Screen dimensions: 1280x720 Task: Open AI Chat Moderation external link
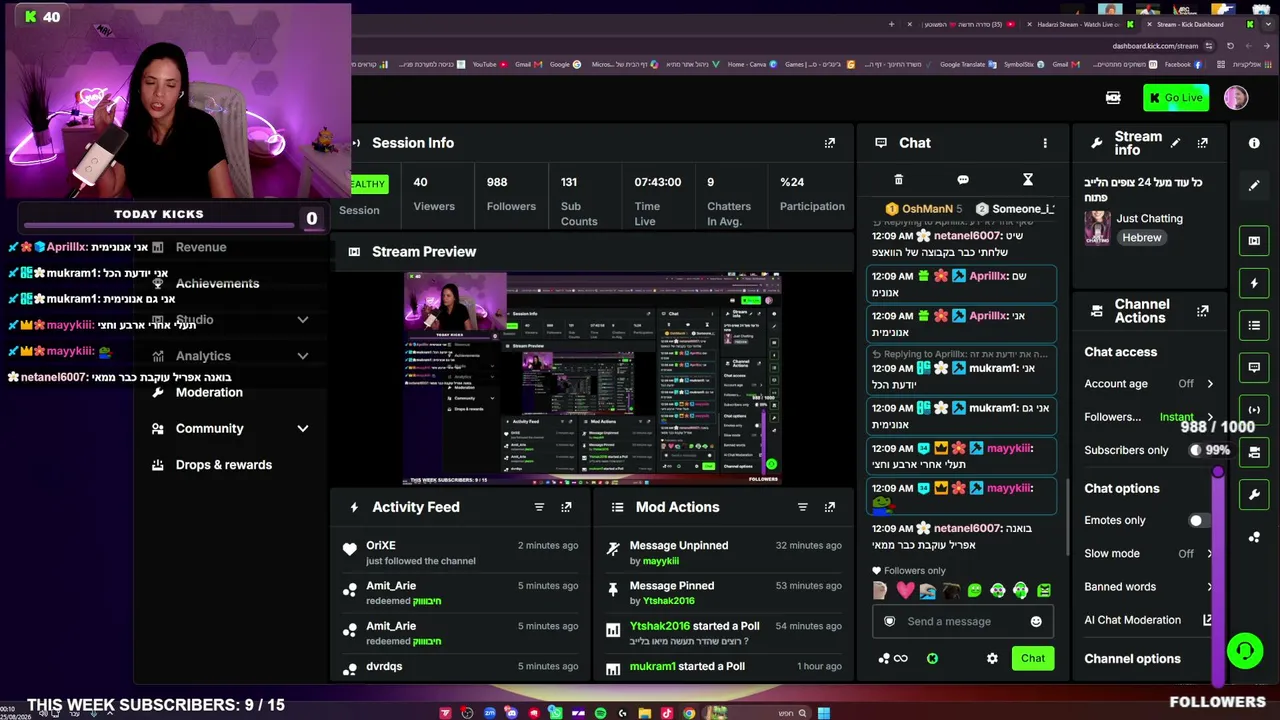1207,620
